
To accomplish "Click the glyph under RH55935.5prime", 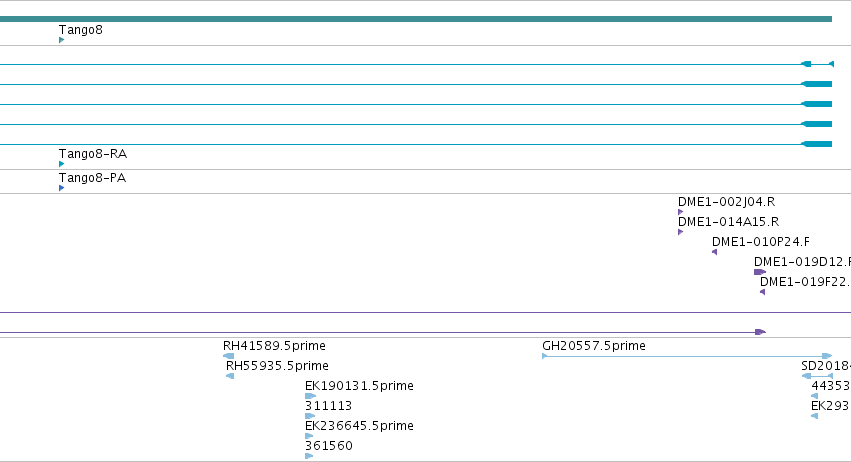I will [230, 376].
